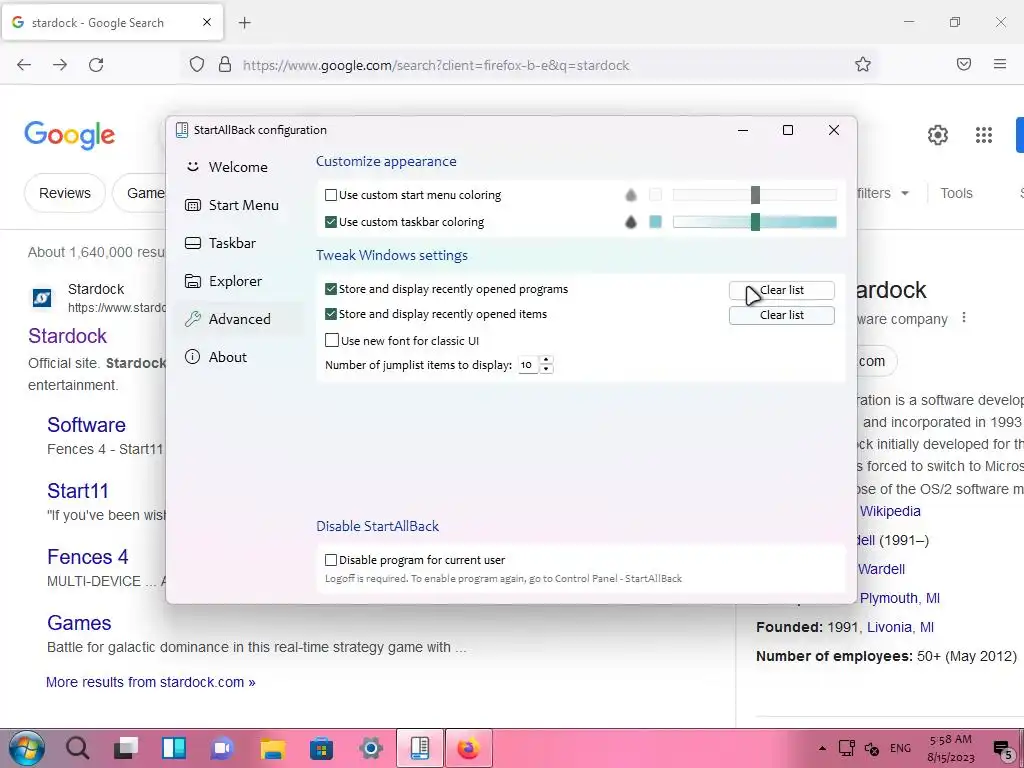
Task: Open the Fences 4 sitelink
Action: [88, 557]
